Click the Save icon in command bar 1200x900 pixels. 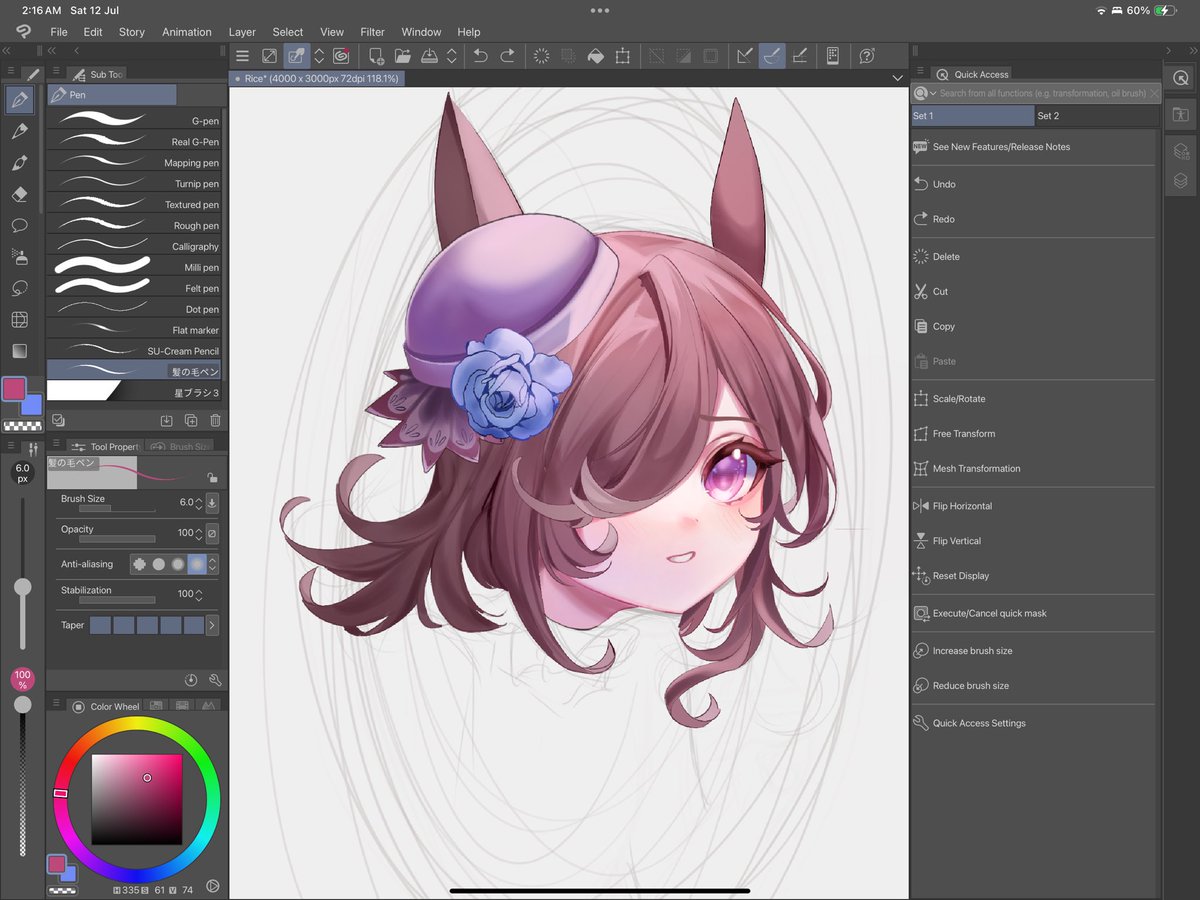point(429,56)
